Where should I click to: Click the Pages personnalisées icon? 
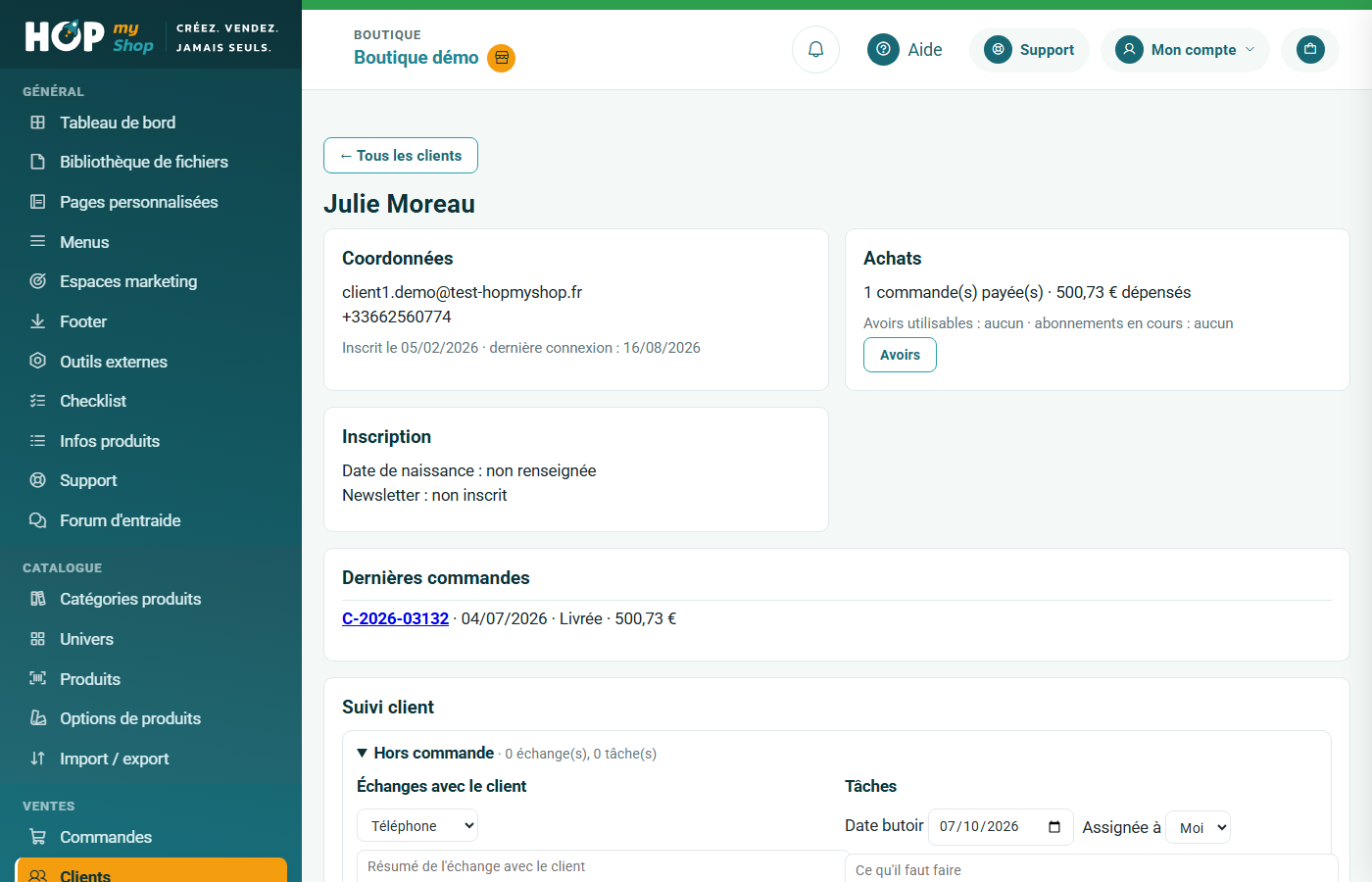pyautogui.click(x=38, y=202)
